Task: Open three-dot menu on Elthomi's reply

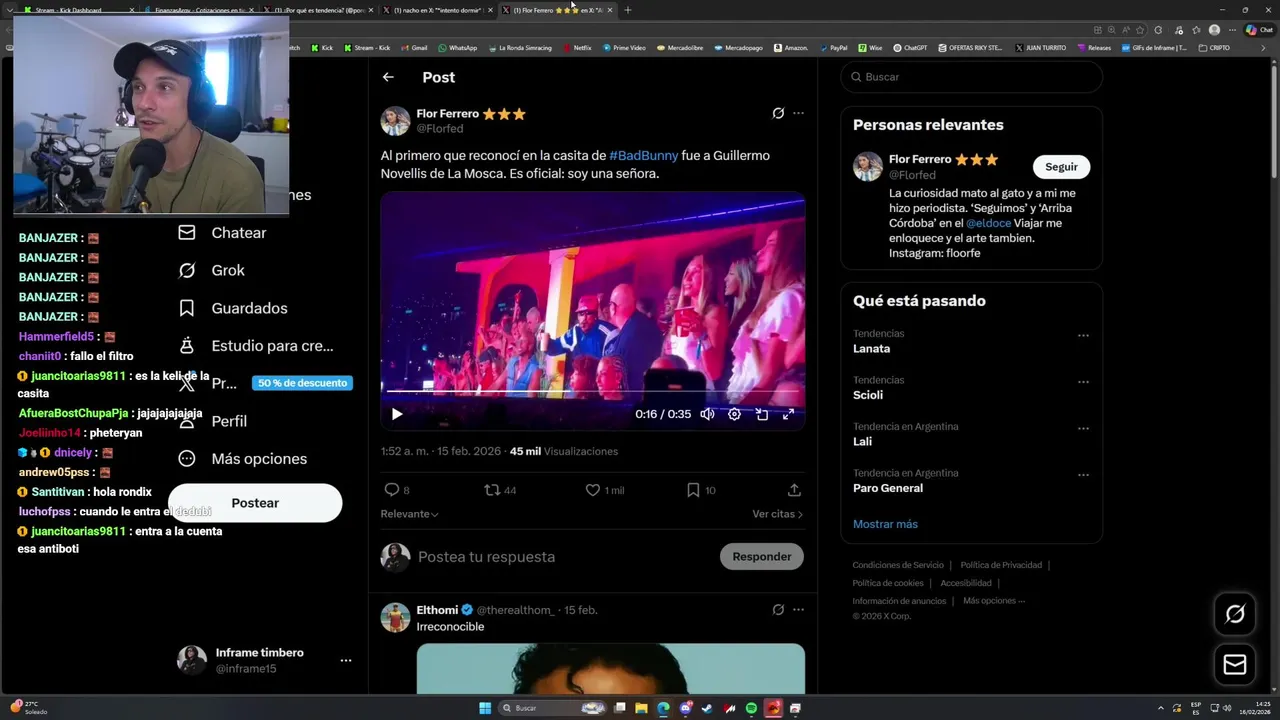Action: 798,610
